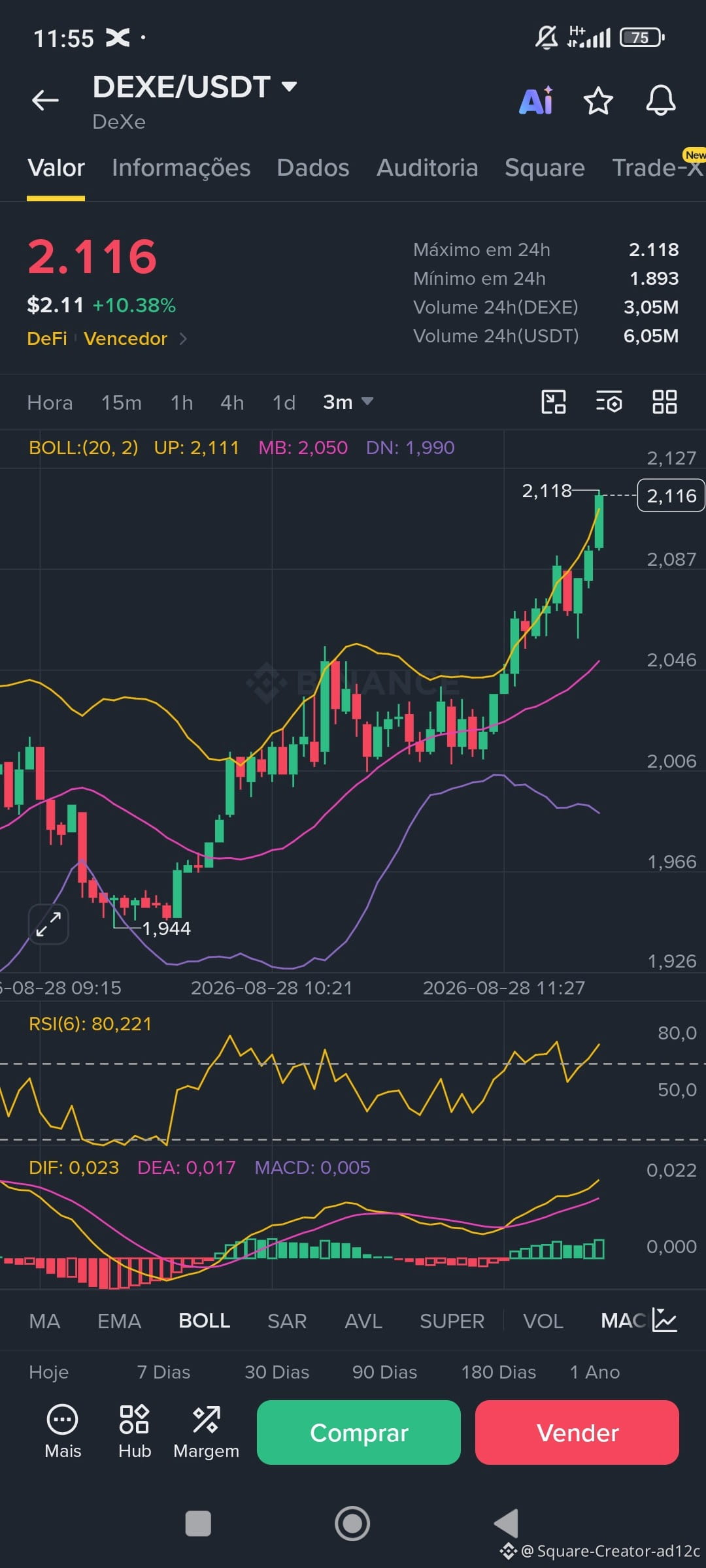Select the 1d timeframe
This screenshot has height=1568, width=706.
[284, 402]
